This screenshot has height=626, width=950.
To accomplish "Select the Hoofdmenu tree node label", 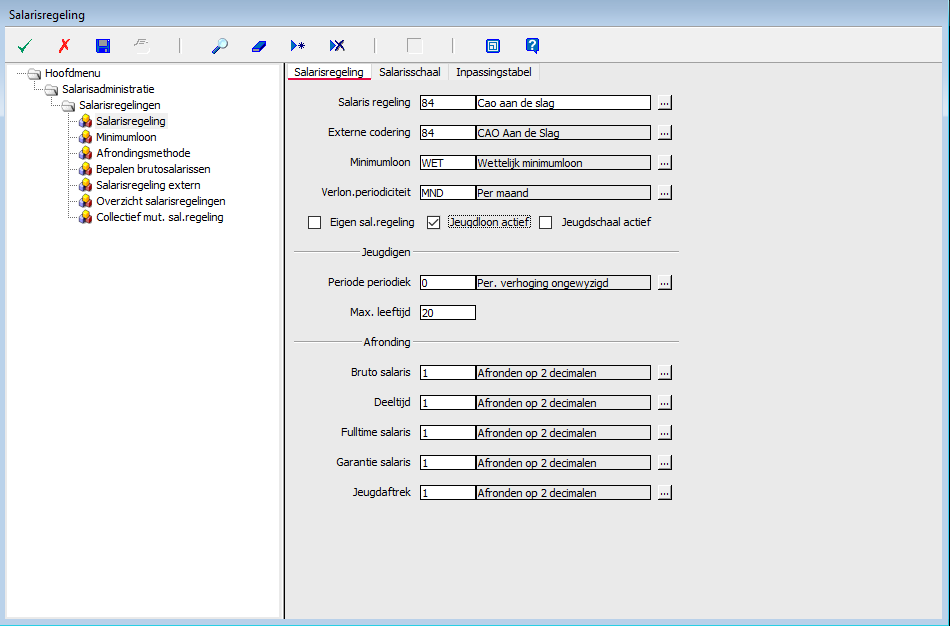I will pos(73,73).
